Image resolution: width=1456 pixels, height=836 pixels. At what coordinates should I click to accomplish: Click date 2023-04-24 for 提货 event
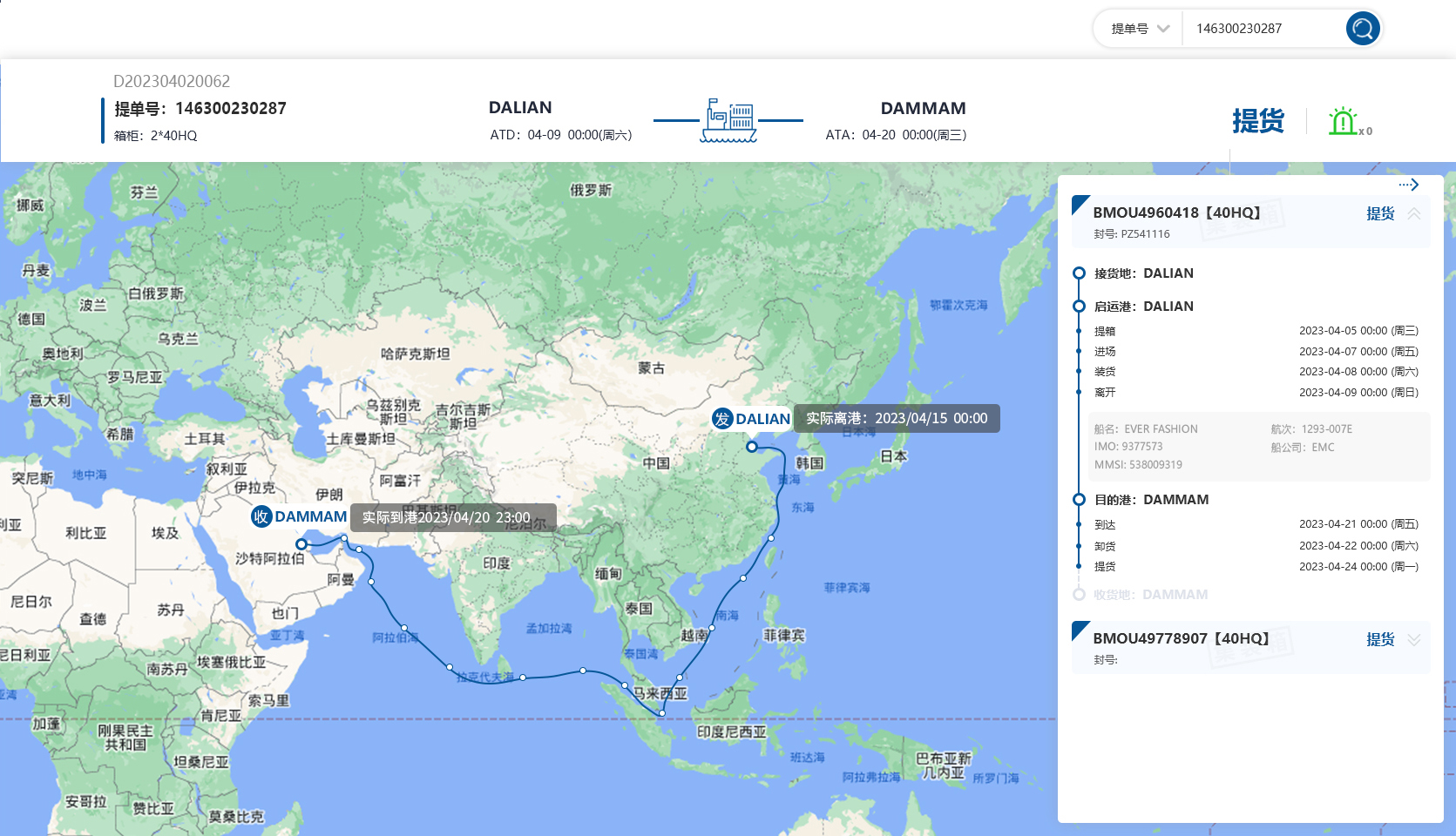1358,567
